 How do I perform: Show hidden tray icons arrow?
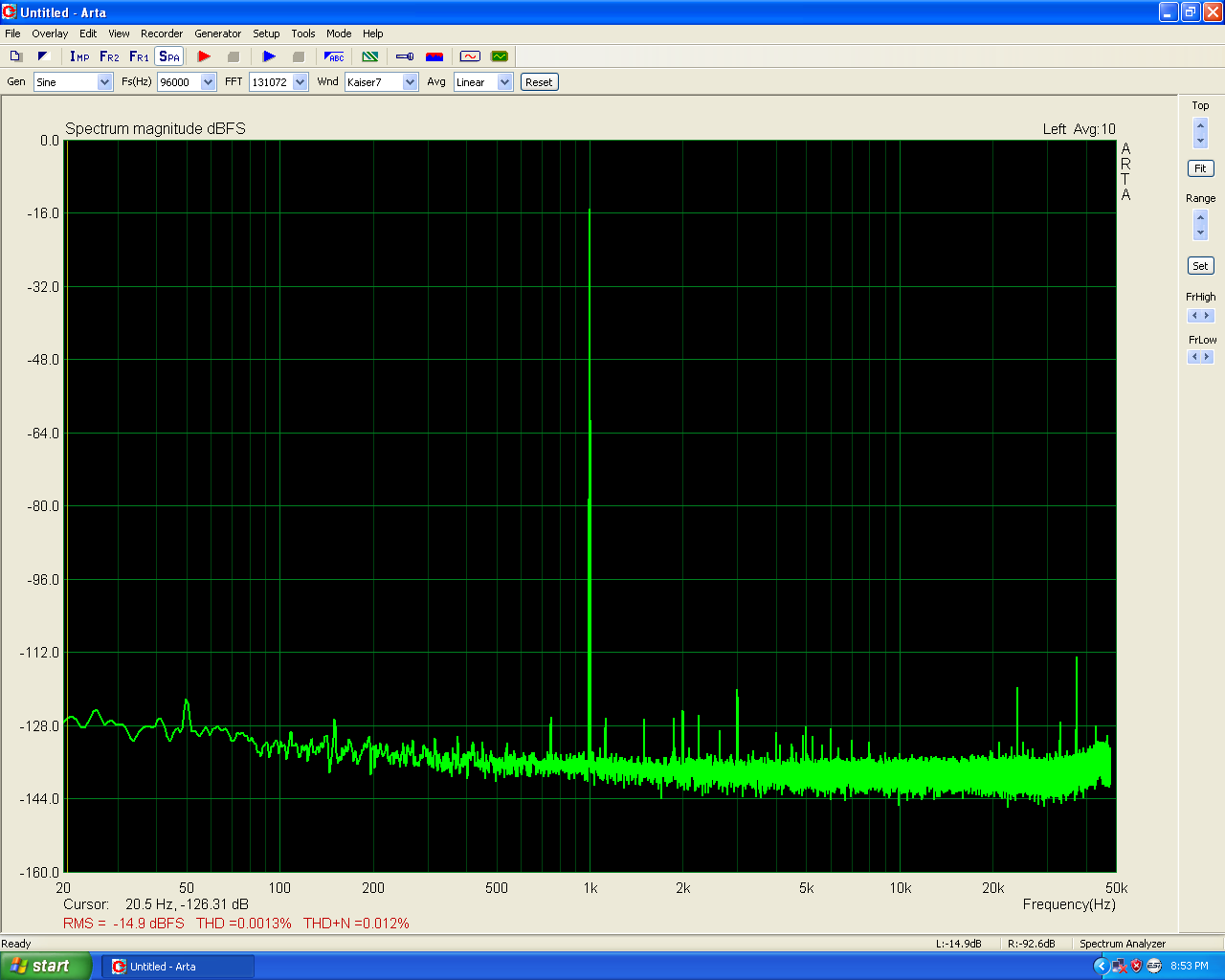(x=1102, y=966)
